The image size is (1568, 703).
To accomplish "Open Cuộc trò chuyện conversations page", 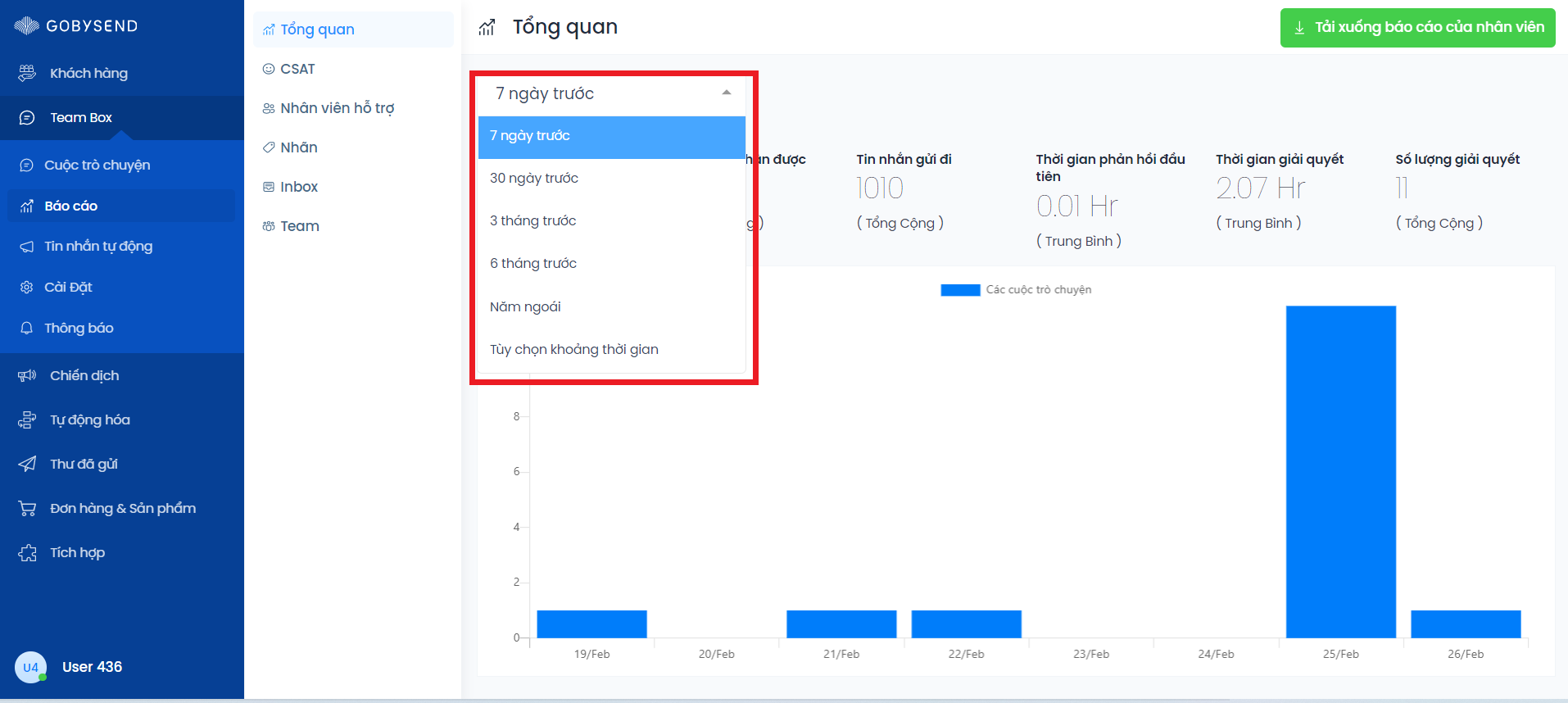I will tap(97, 165).
